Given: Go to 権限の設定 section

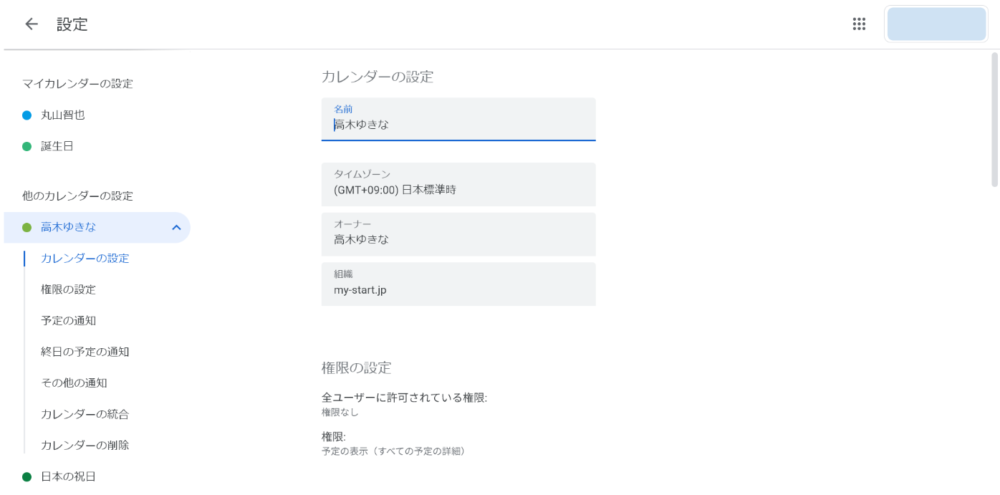Looking at the screenshot, I should pyautogui.click(x=68, y=289).
